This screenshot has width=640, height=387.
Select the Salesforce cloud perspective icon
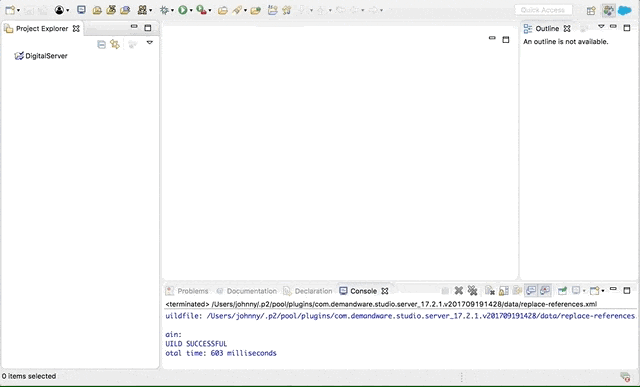(624, 11)
